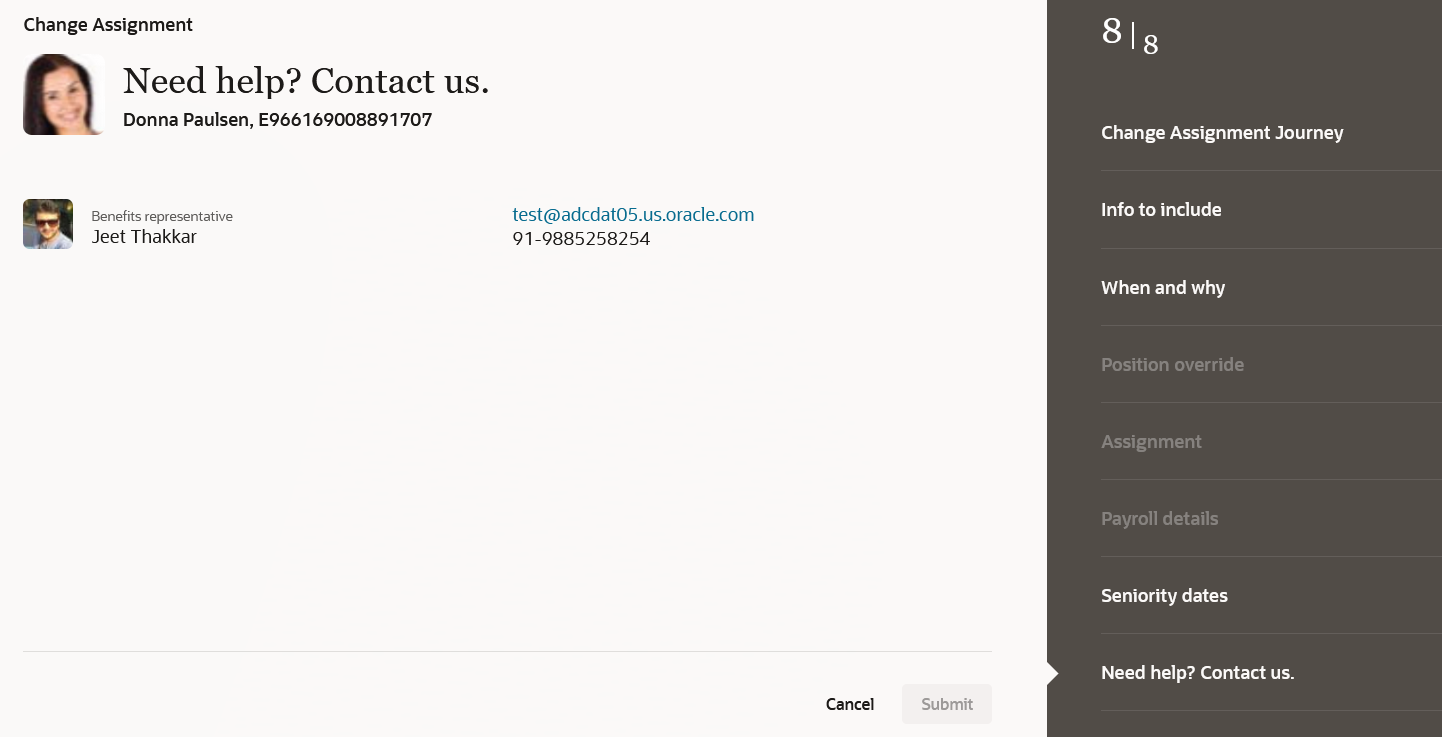Image resolution: width=1442 pixels, height=737 pixels.
Task: Open the Info to include step
Action: coord(1161,210)
